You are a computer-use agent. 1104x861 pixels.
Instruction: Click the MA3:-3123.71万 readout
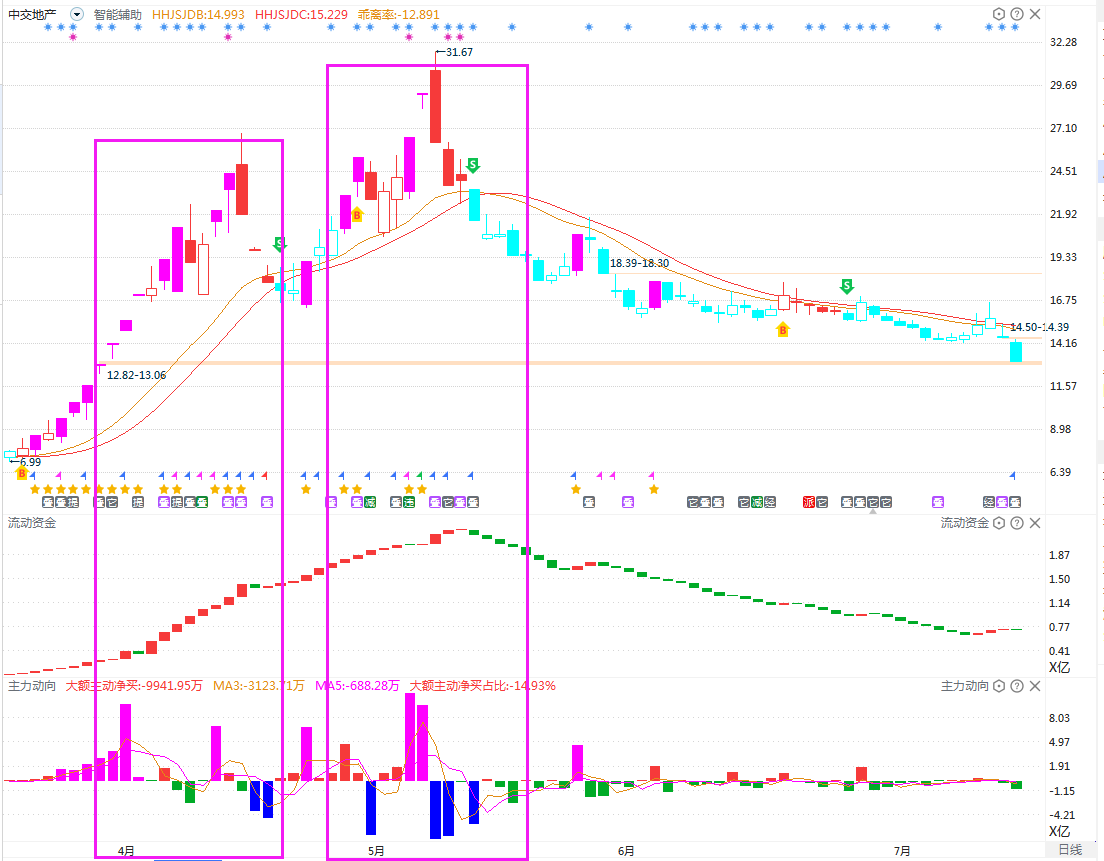pos(259,686)
